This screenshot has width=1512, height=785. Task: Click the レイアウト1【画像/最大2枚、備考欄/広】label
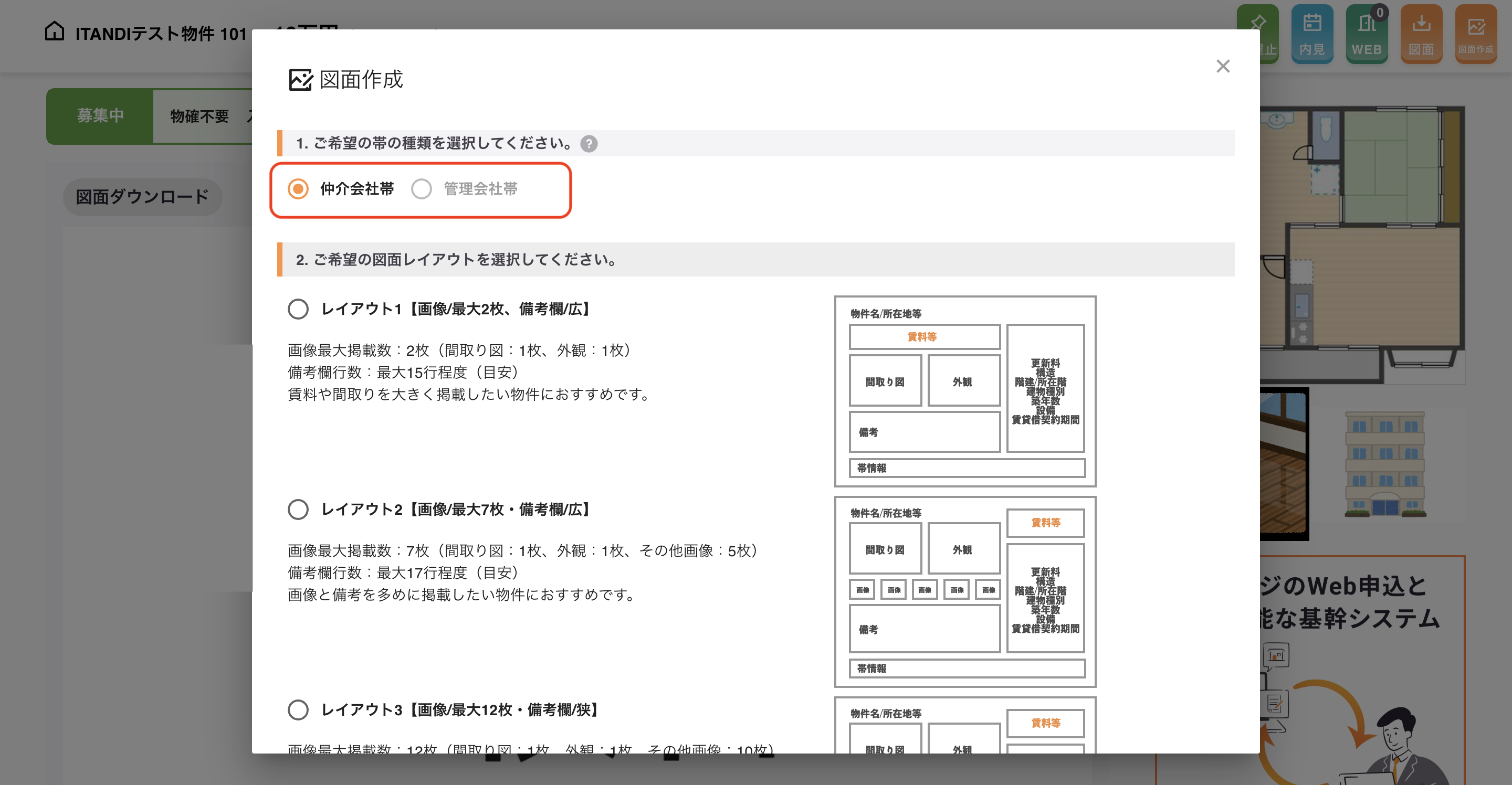click(x=457, y=309)
